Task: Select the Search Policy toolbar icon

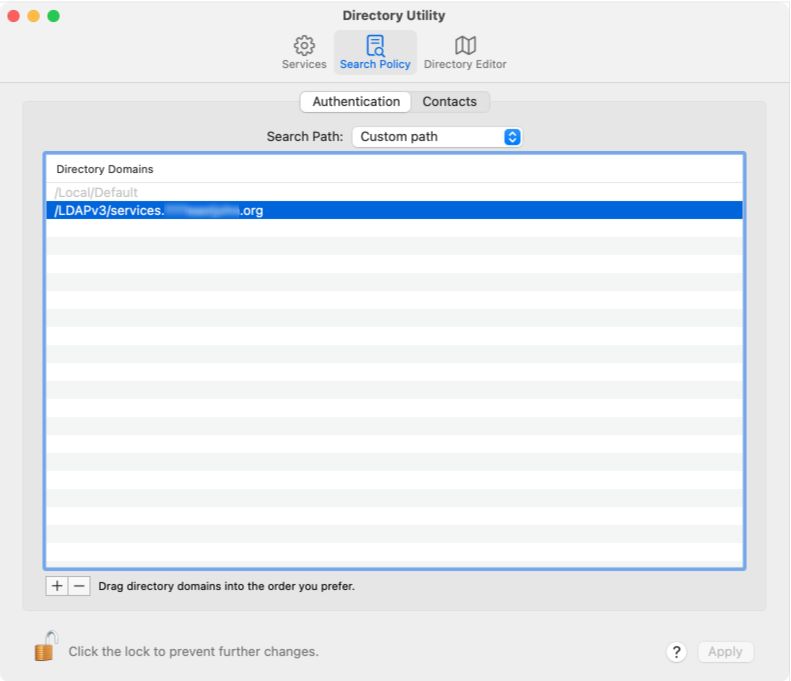Action: click(375, 46)
